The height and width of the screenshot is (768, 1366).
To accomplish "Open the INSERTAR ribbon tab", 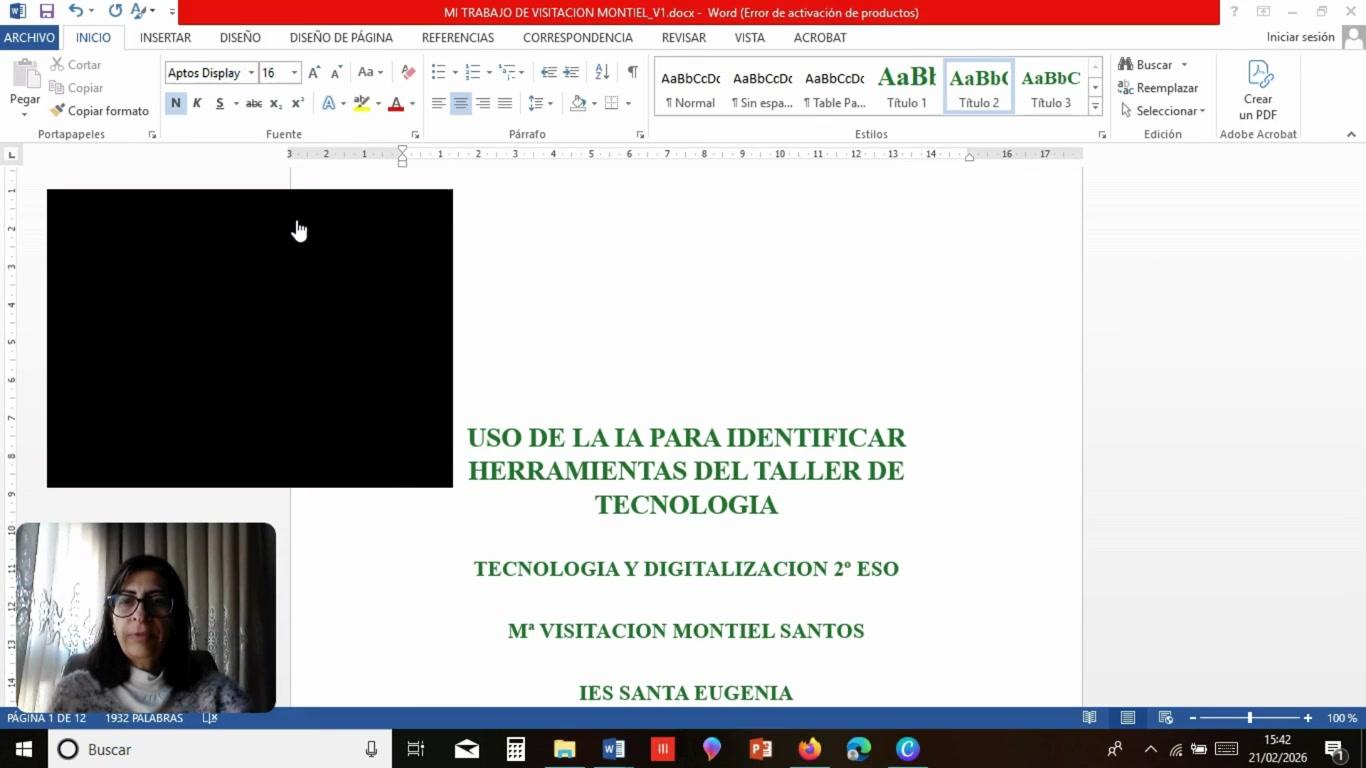I will [165, 37].
